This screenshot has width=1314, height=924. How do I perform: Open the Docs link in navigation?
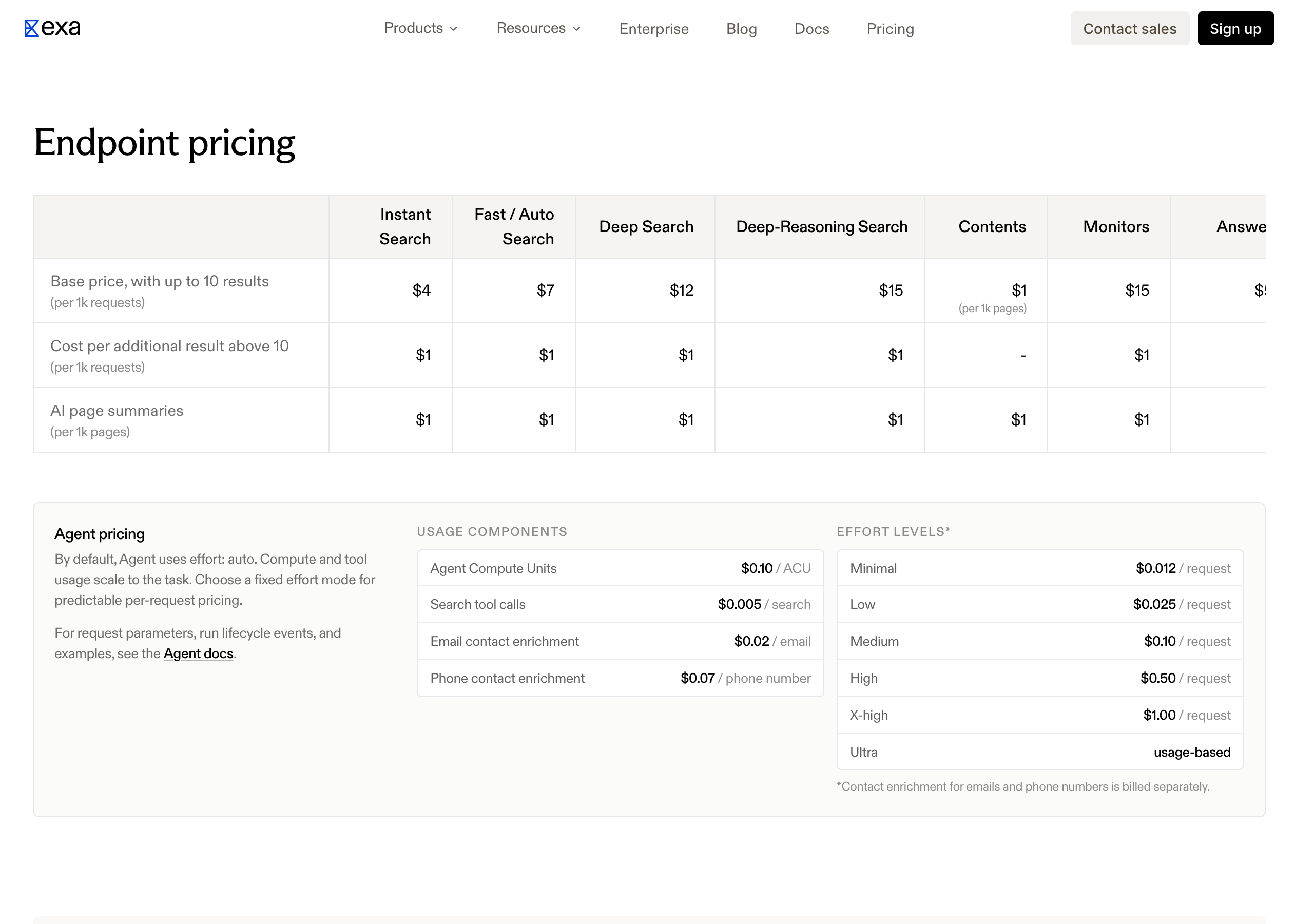coord(811,29)
